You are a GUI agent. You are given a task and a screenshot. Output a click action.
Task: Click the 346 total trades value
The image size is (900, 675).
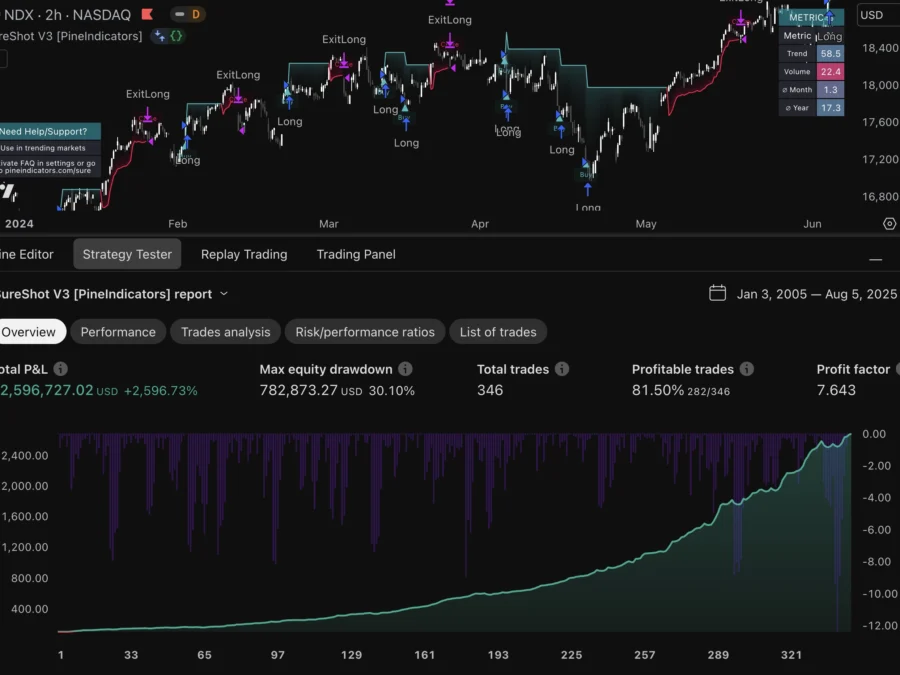pyautogui.click(x=490, y=390)
